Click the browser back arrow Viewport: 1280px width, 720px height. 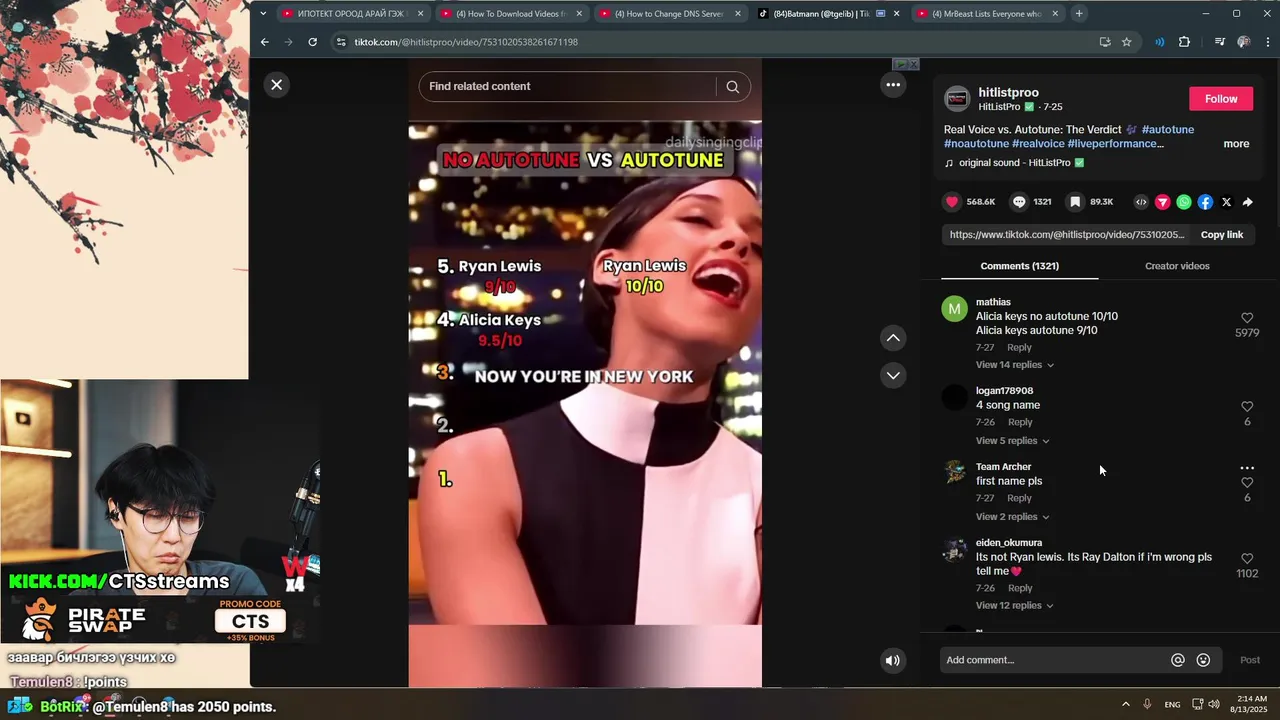264,42
